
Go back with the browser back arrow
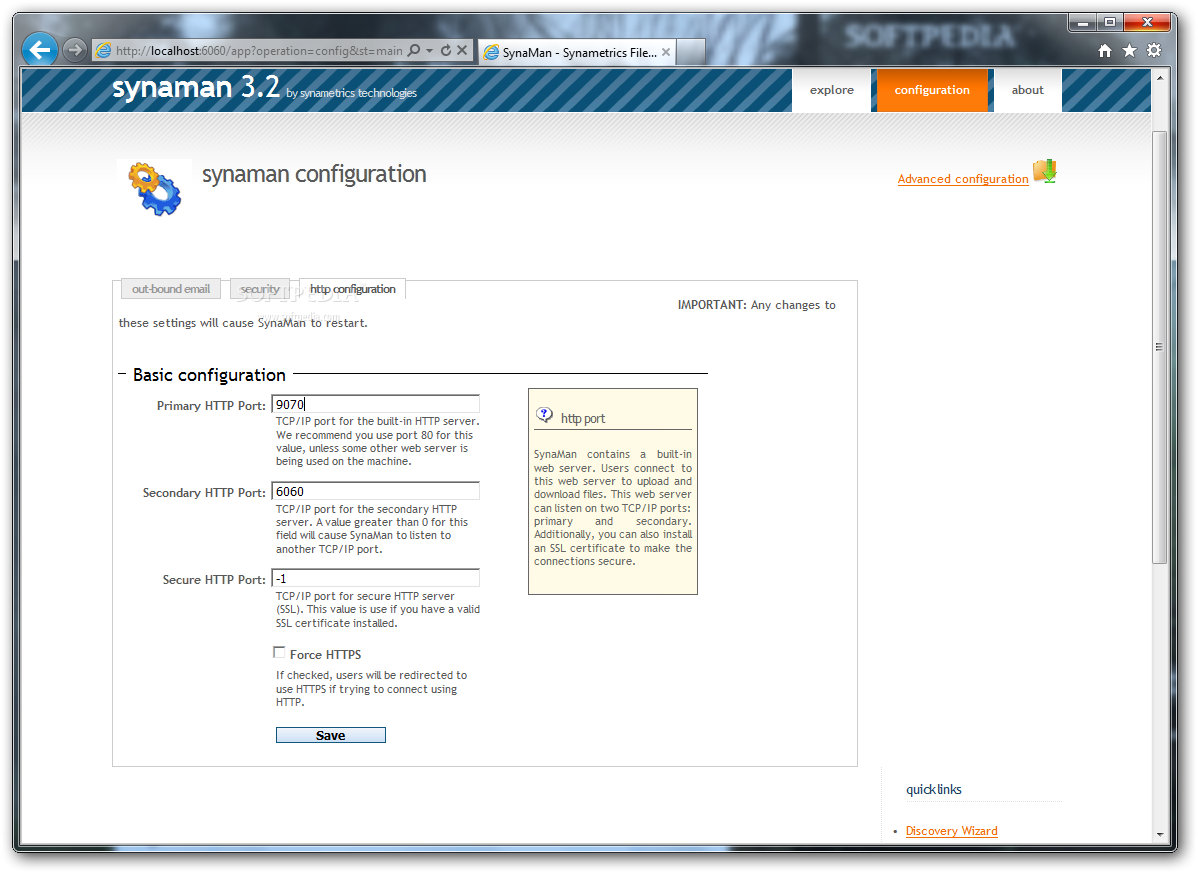(40, 50)
